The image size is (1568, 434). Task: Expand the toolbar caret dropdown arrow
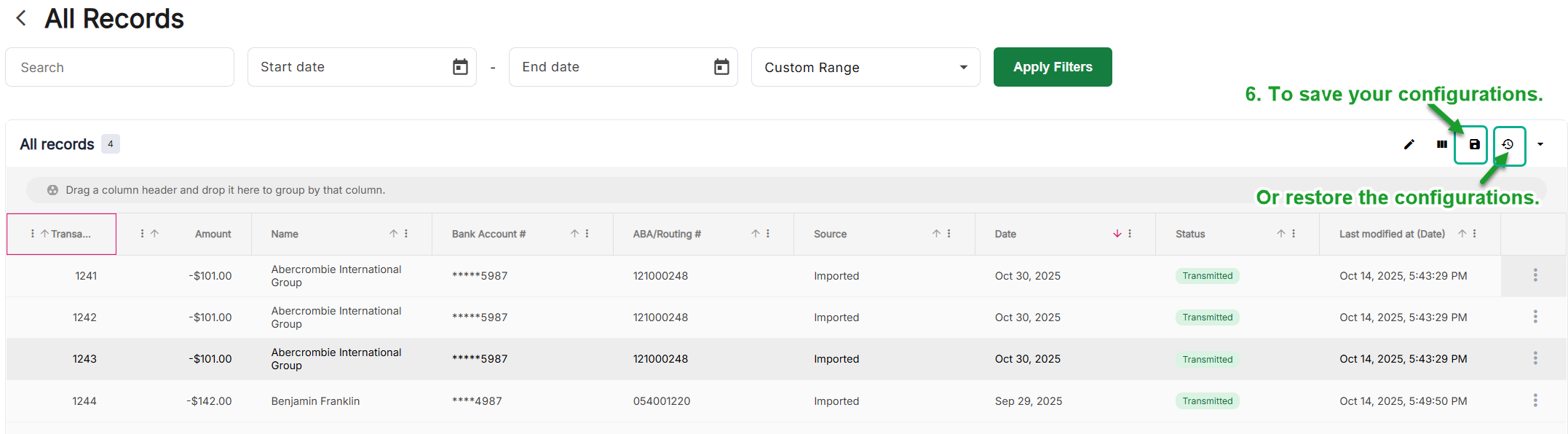tap(1540, 144)
